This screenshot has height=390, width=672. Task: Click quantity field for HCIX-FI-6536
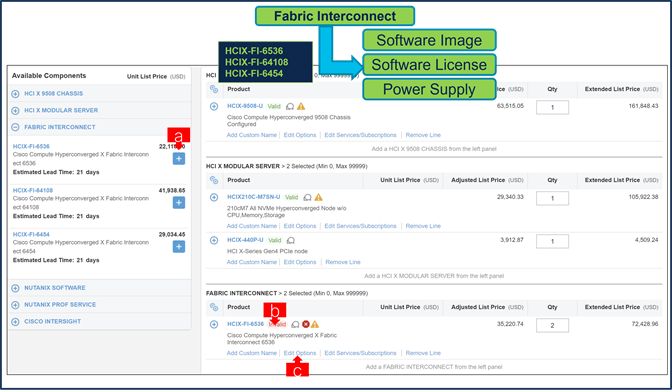(x=552, y=325)
